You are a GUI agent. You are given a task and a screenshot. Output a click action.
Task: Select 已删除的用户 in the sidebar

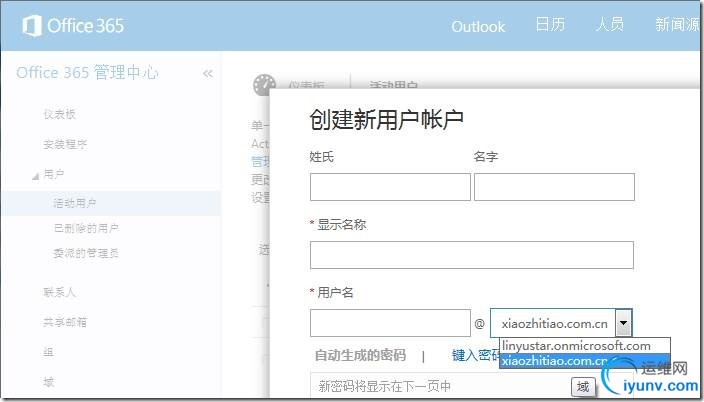[86, 228]
